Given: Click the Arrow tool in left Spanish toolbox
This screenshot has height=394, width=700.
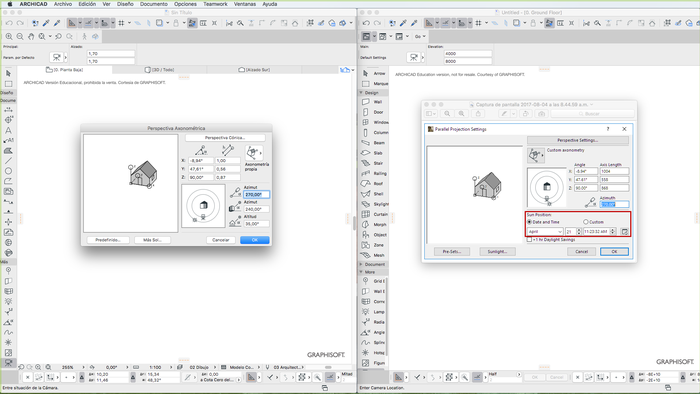Looking at the screenshot, I should click(x=8, y=73).
